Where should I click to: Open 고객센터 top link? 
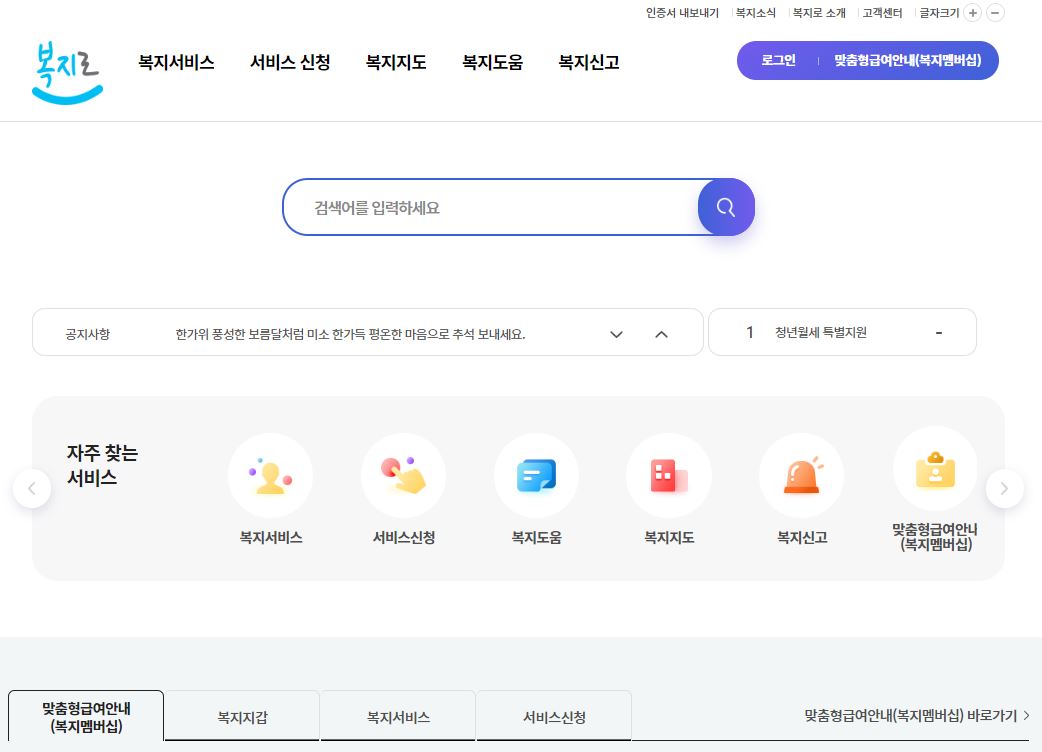coord(883,13)
